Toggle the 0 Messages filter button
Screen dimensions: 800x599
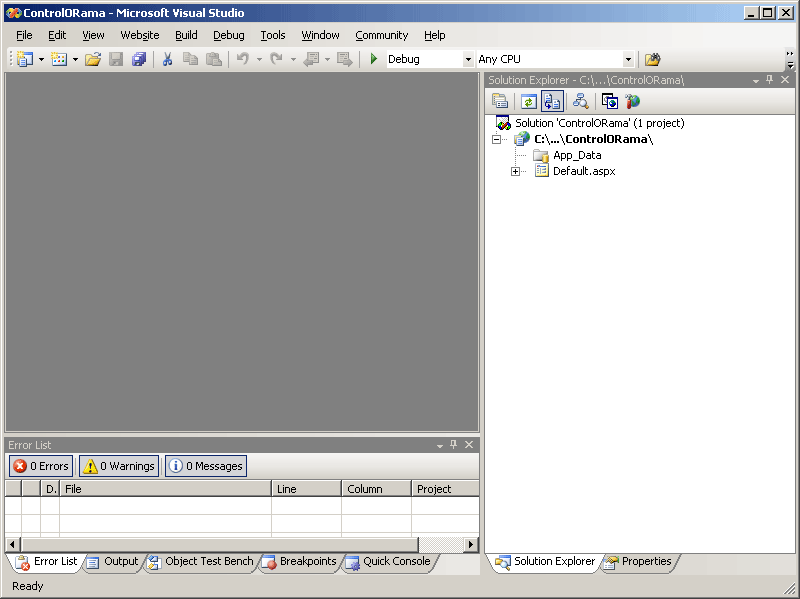pyautogui.click(x=205, y=466)
